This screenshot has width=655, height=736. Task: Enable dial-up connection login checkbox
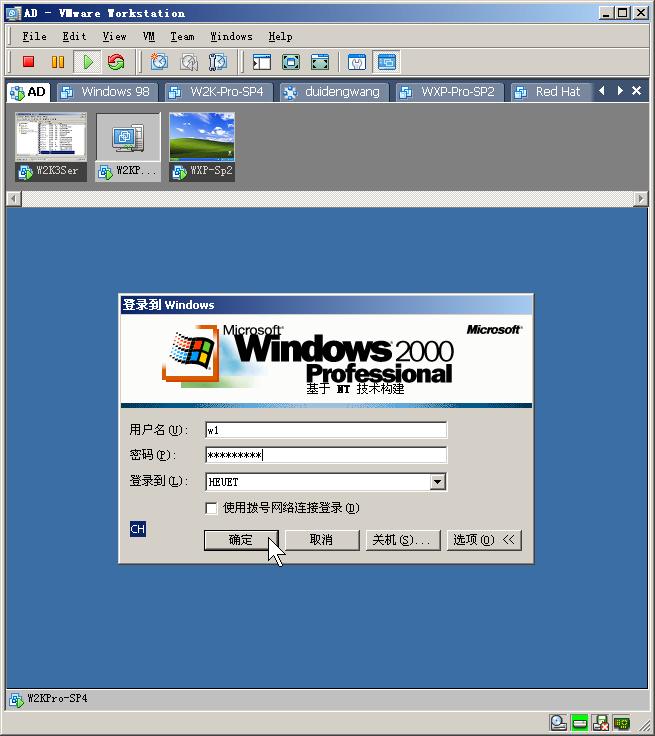(x=211, y=508)
